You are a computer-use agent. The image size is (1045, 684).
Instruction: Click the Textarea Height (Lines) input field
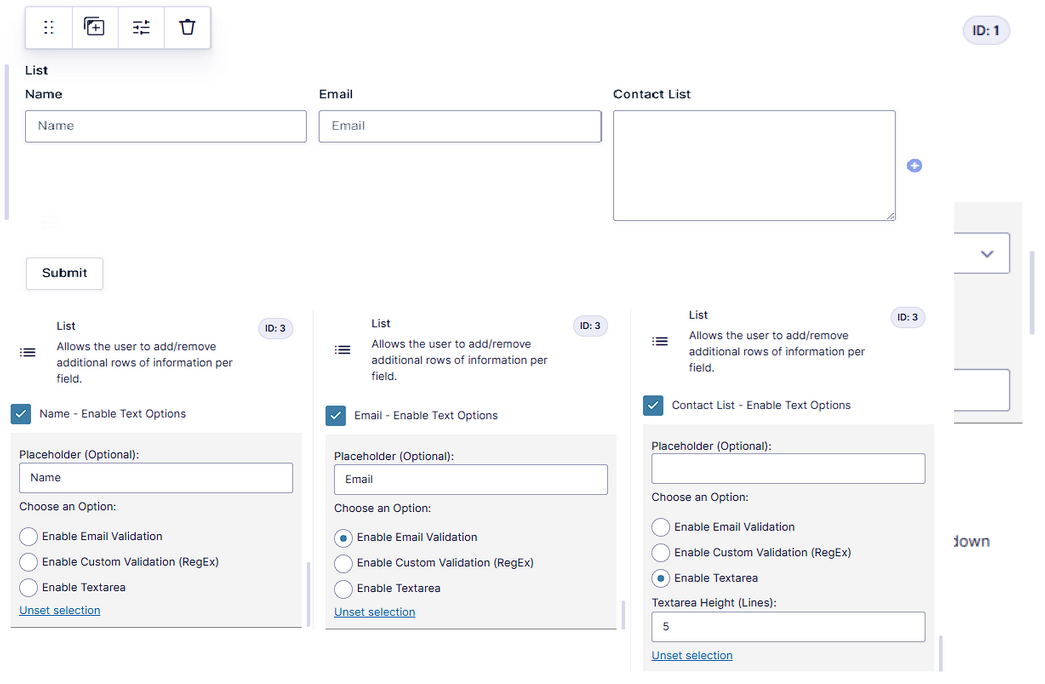coord(788,627)
